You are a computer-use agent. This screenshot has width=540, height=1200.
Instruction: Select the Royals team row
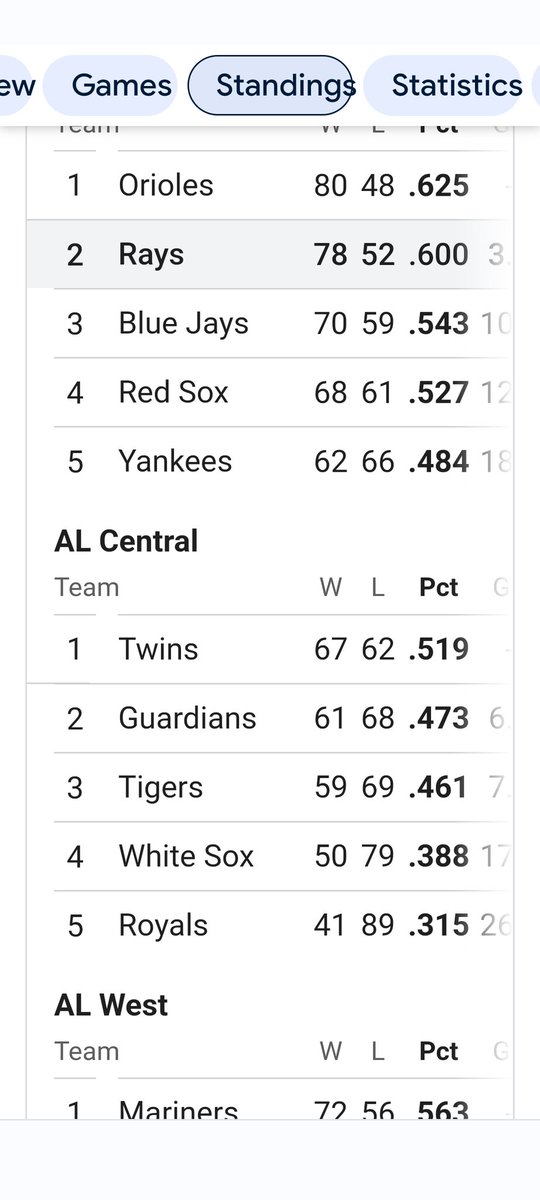[x=270, y=925]
